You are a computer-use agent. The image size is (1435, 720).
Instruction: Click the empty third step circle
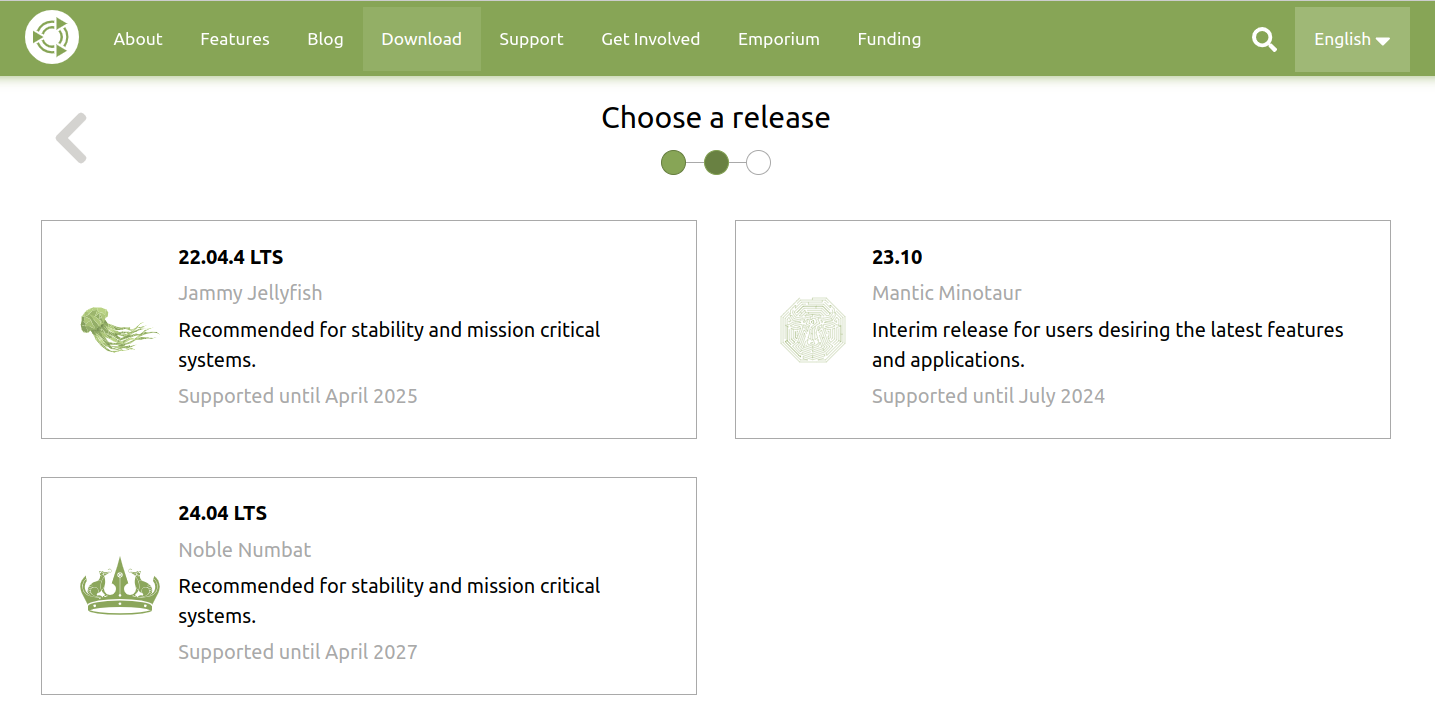(x=759, y=162)
